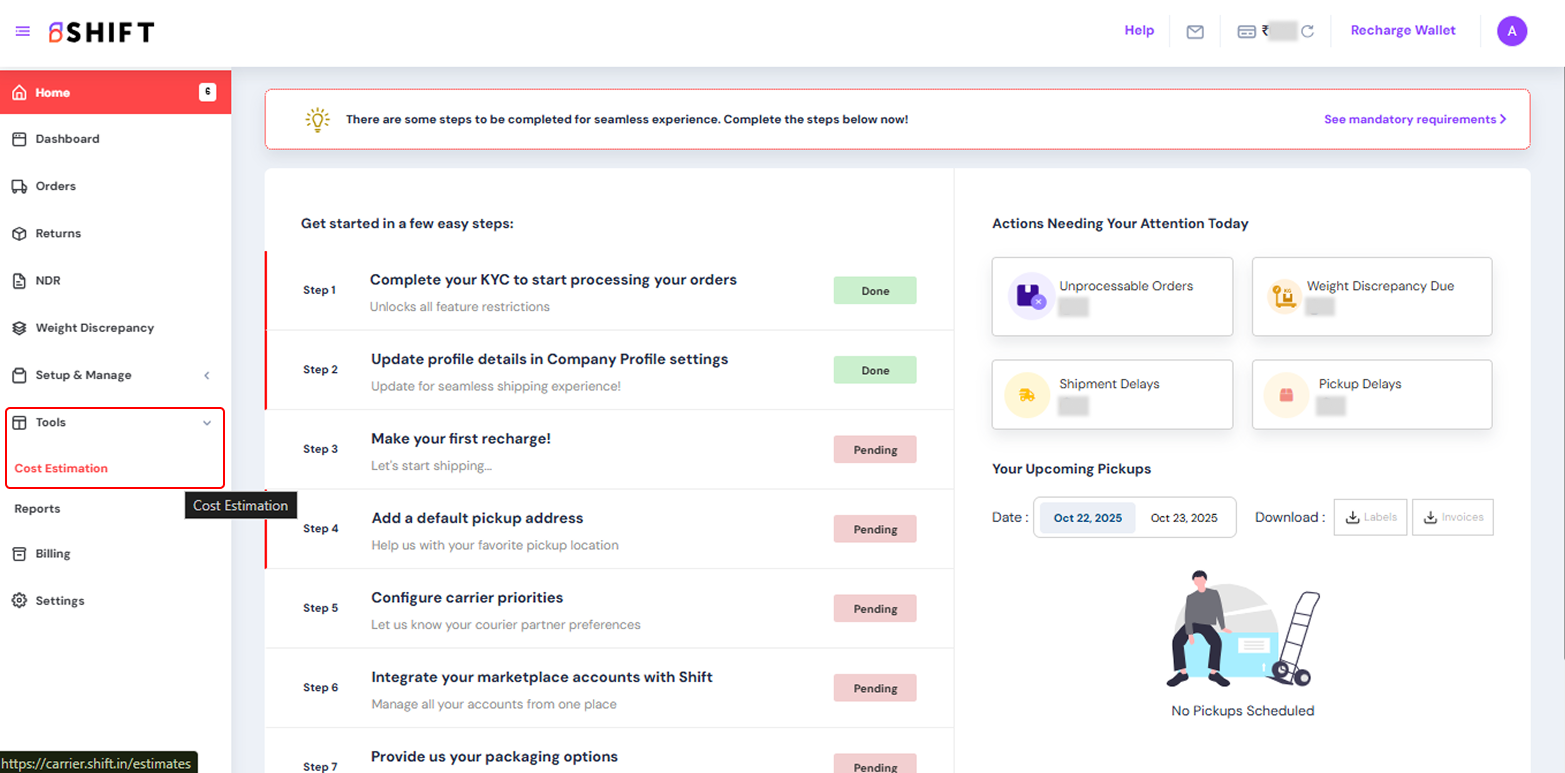This screenshot has width=1565, height=773.
Task: Click the Pickup Delays box icon
Action: tap(1286, 395)
